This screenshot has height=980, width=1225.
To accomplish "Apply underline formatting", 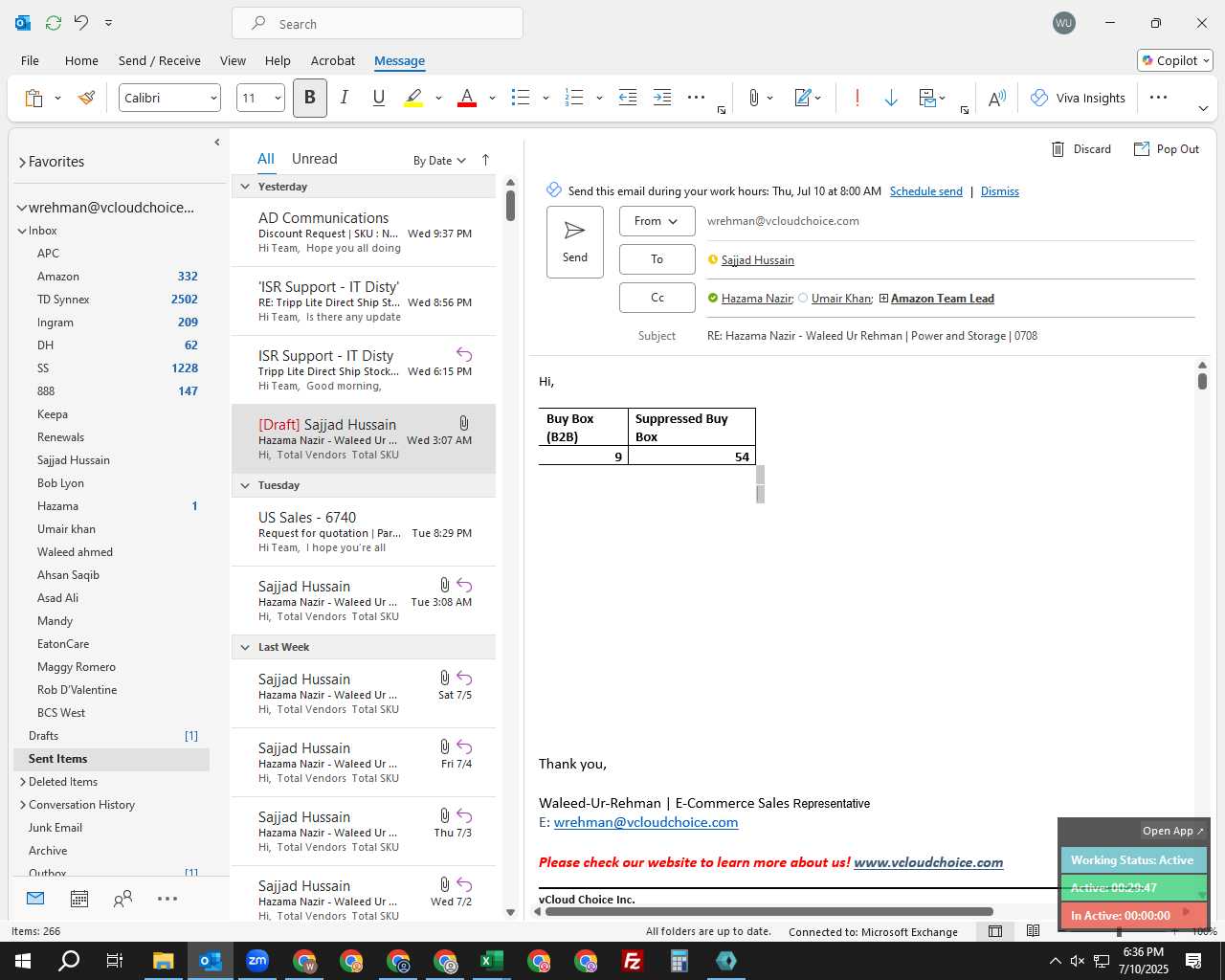I will [379, 98].
